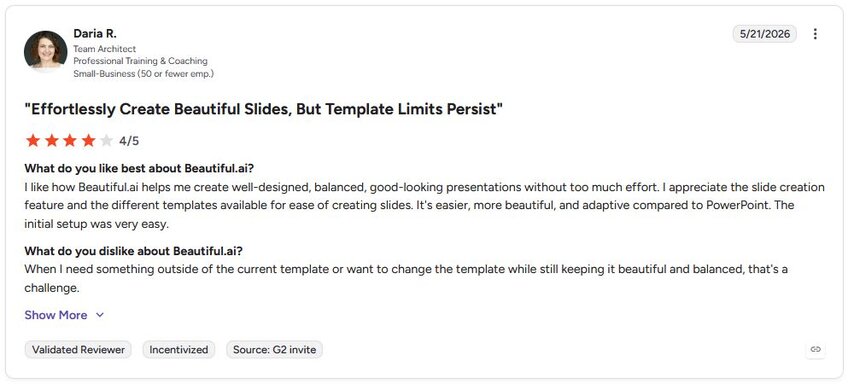The image size is (848, 384).
Task: Copy the review permalink via chain icon
Action: [816, 349]
